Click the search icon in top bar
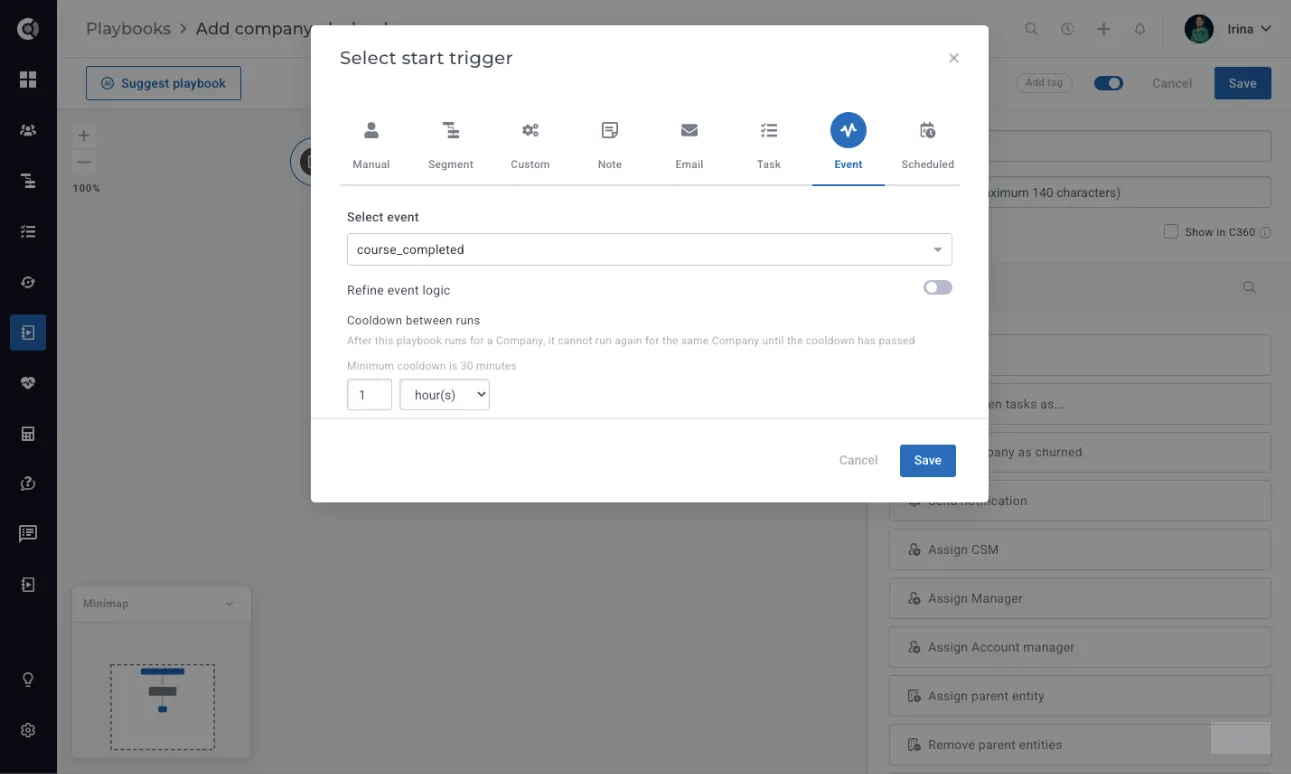The width and height of the screenshot is (1291, 774). pyautogui.click(x=1031, y=29)
